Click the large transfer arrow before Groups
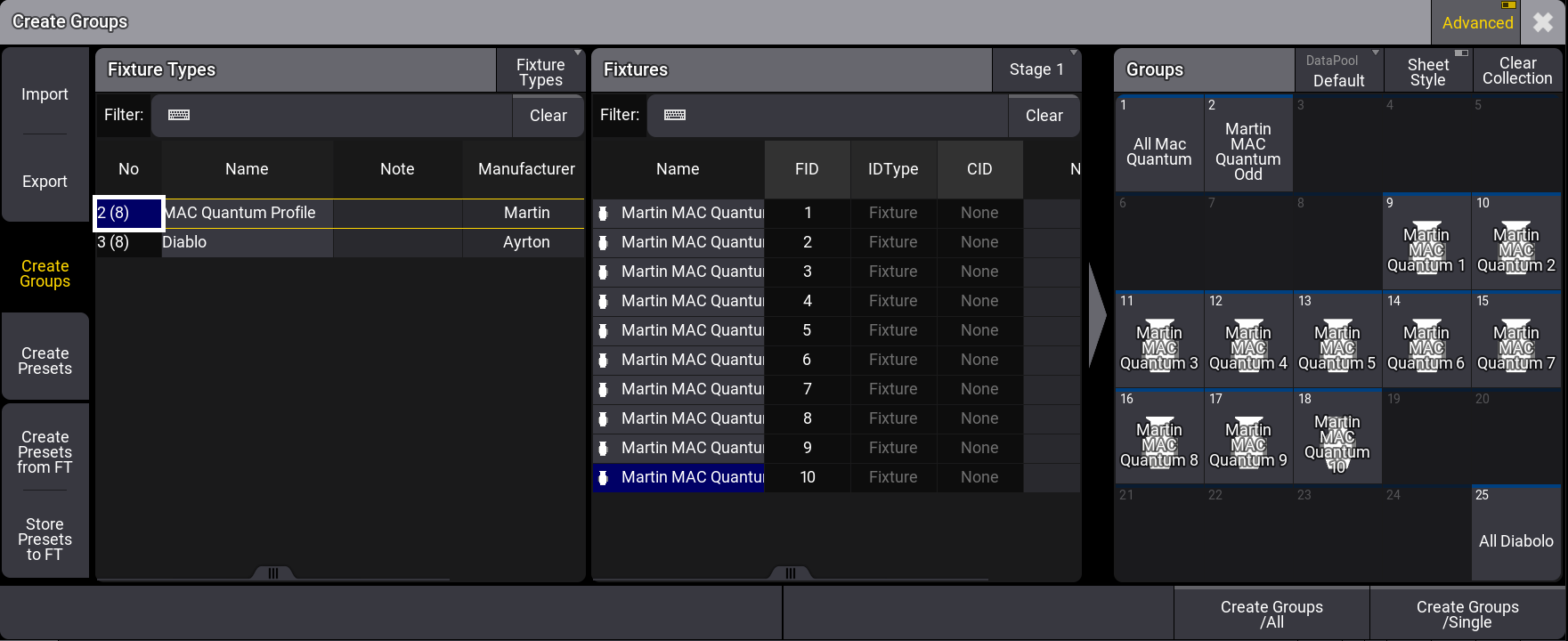This screenshot has height=641, width=1568. tap(1097, 314)
